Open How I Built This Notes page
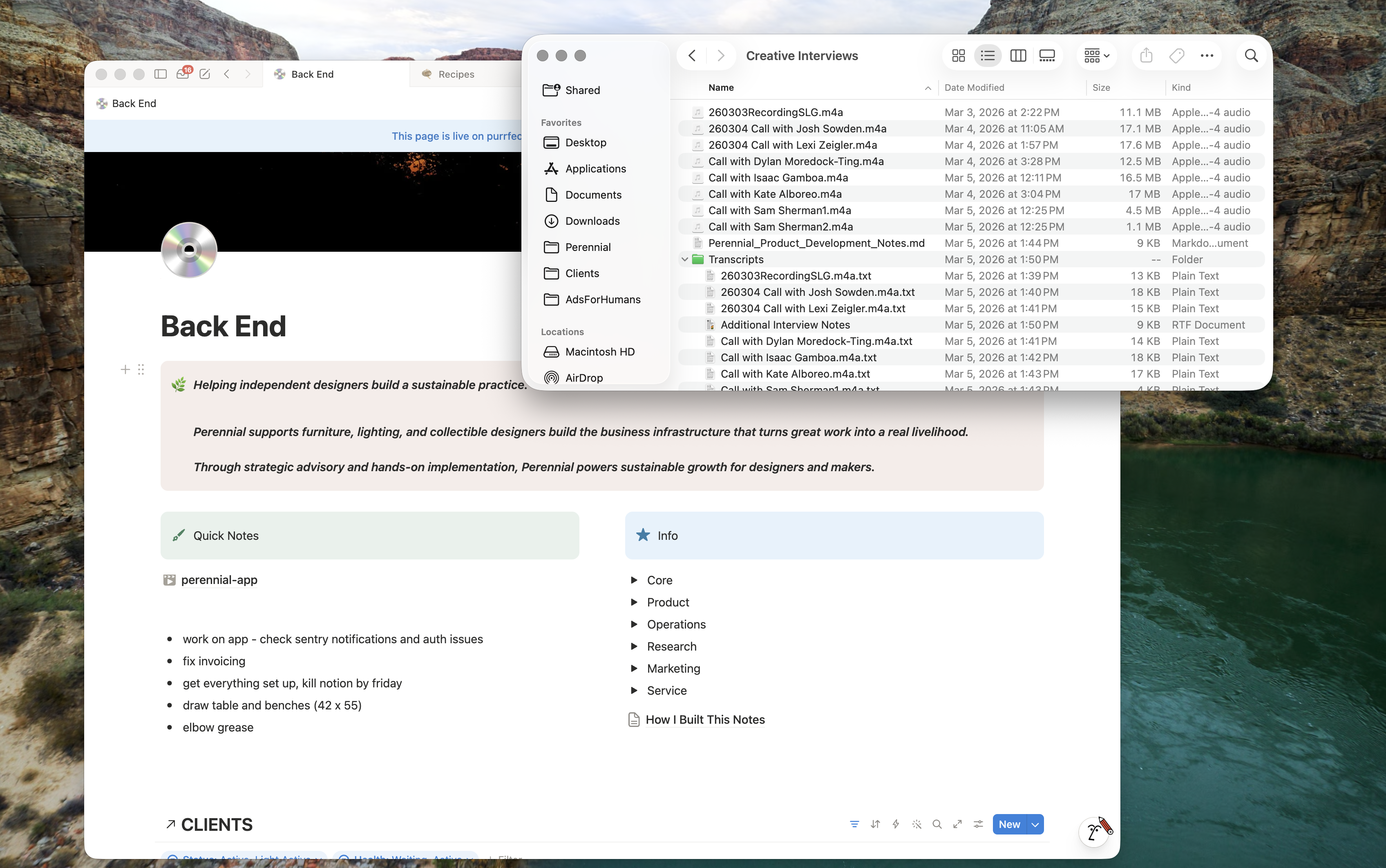The width and height of the screenshot is (1386, 868). point(705,720)
